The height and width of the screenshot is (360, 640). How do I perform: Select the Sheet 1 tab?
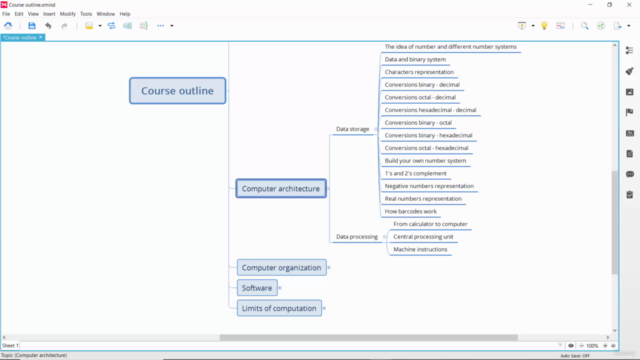click(10, 345)
